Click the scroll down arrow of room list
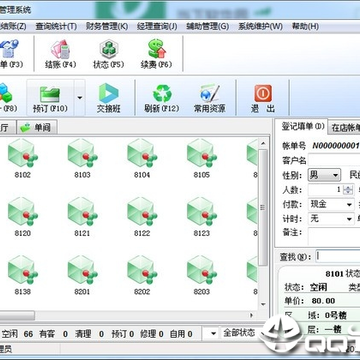The width and height of the screenshot is (360, 360). click(x=263, y=304)
